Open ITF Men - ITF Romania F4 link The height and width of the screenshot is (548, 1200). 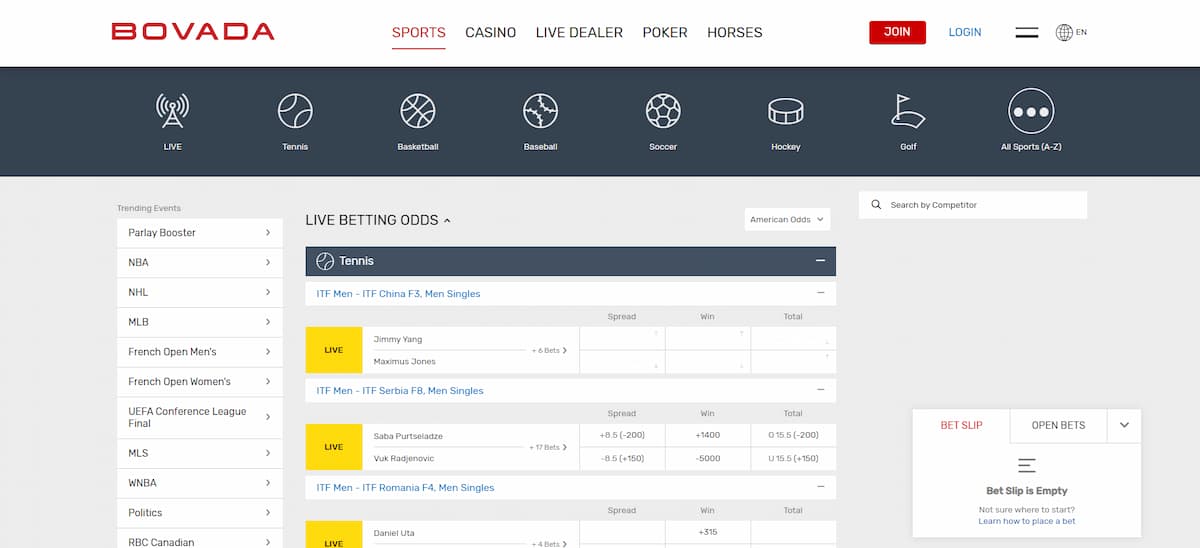pos(405,488)
